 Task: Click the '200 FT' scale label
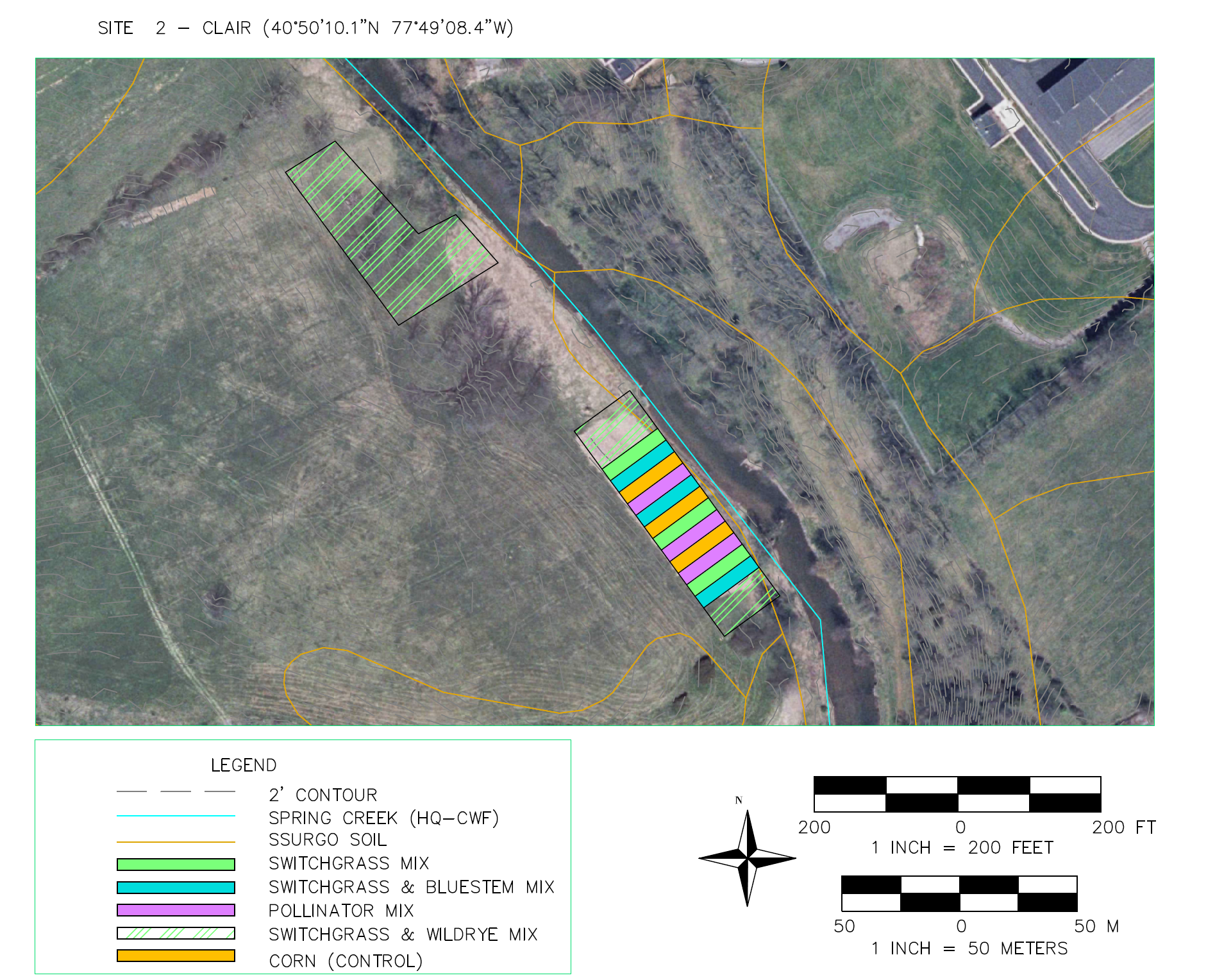(x=1124, y=827)
